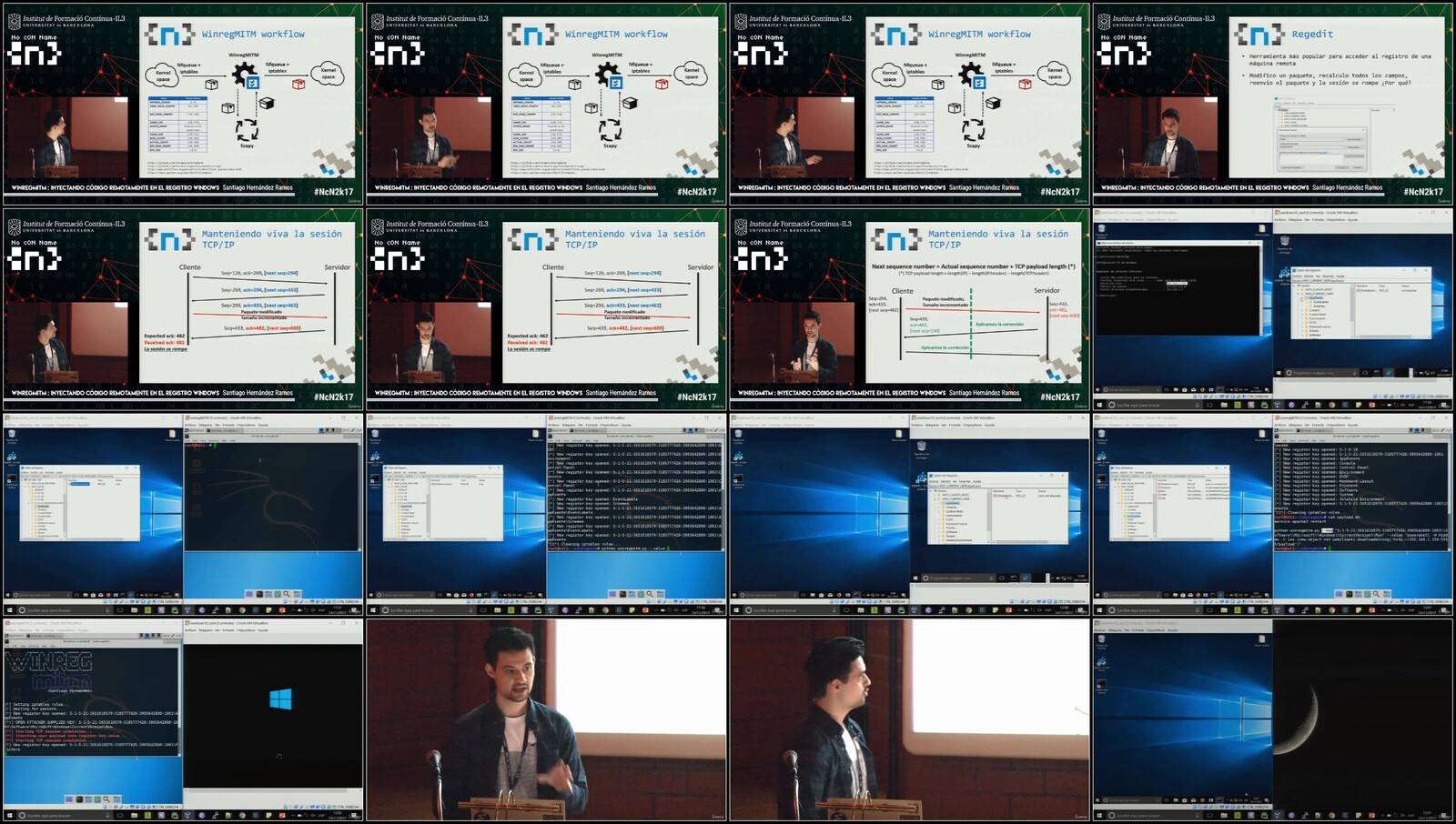Open the close-up of the speaker in side profile
Screen dimensions: 1456x824
[909, 720]
